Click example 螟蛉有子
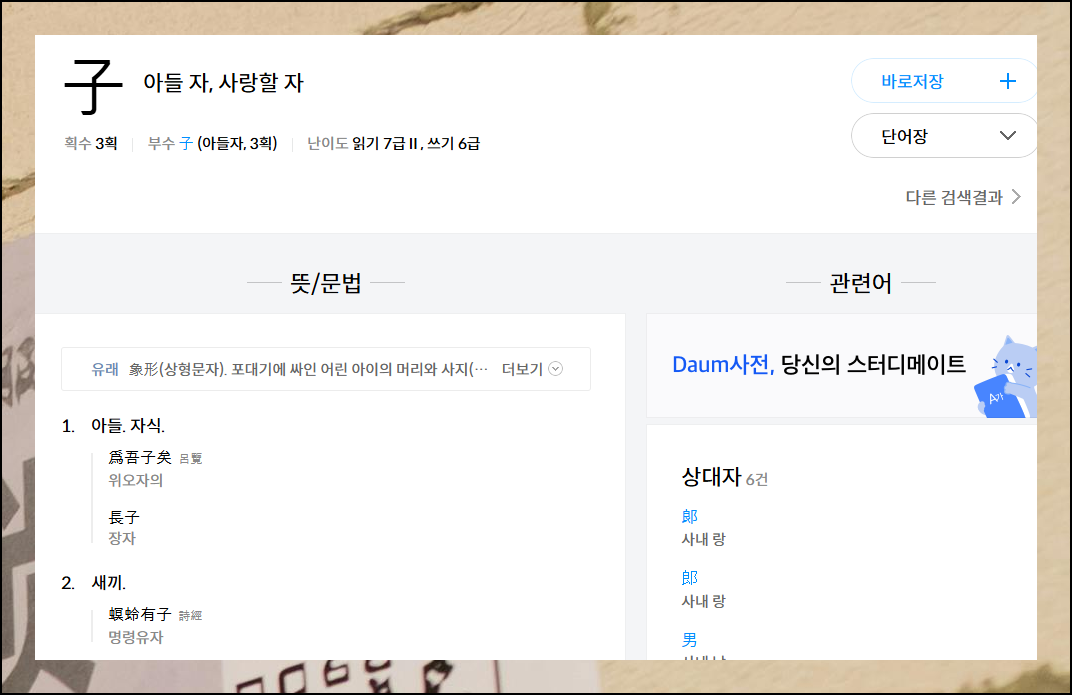 coord(140,614)
